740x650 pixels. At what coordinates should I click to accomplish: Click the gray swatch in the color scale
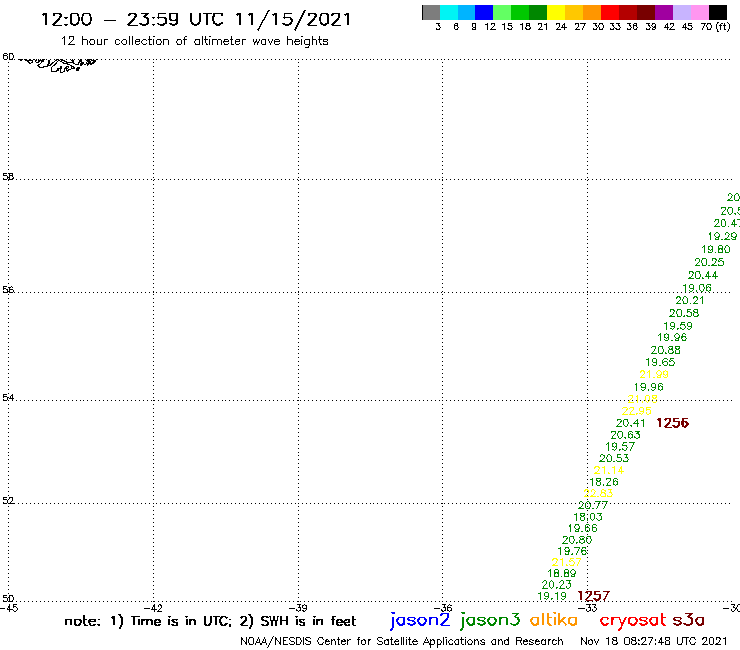click(431, 12)
